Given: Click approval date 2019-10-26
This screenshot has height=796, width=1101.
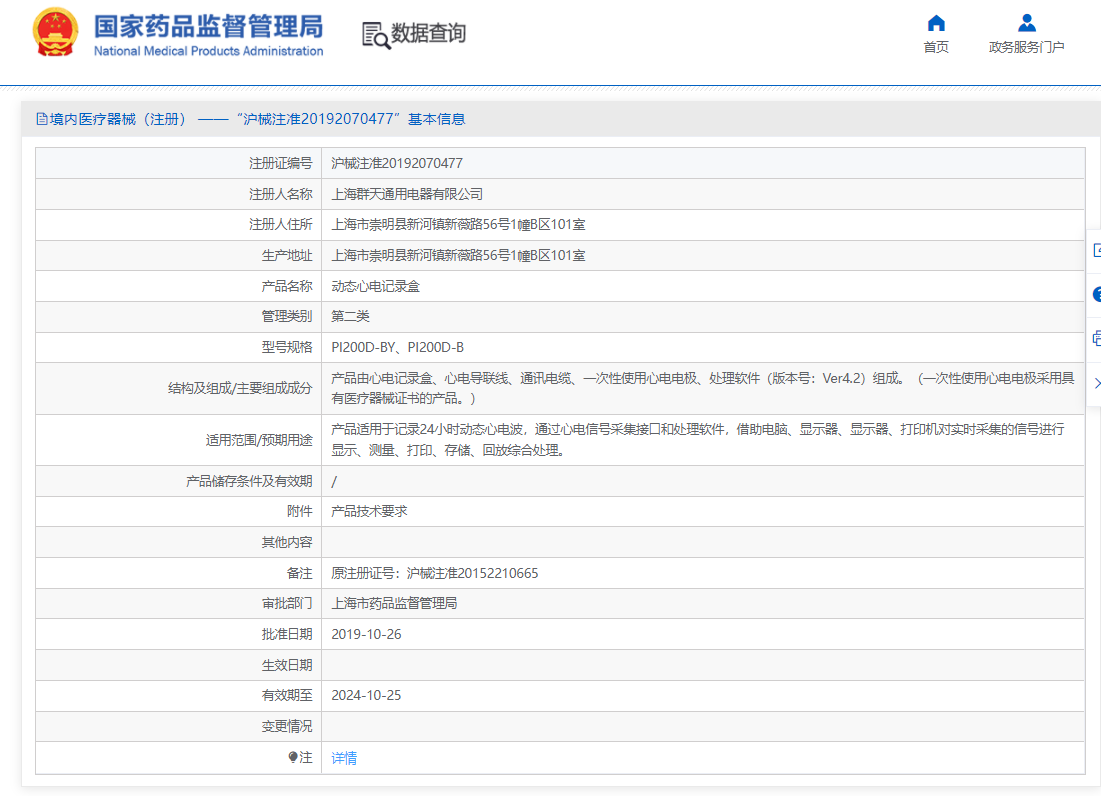Looking at the screenshot, I should point(367,634).
